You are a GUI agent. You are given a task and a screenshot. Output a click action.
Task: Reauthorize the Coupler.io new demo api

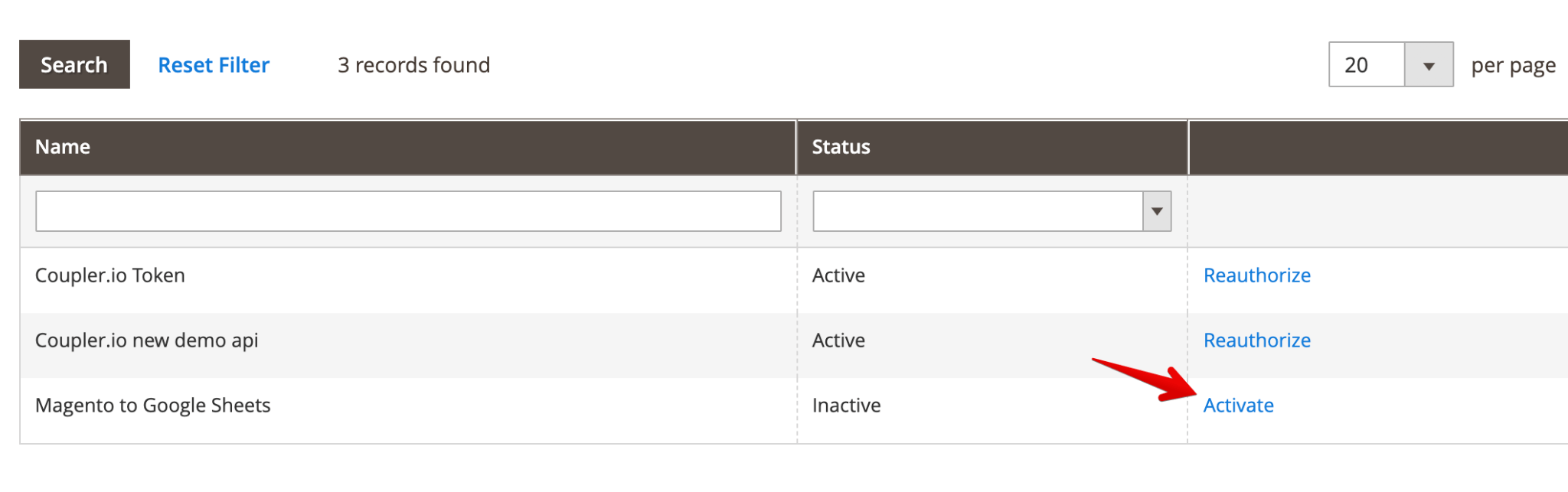pos(1256,340)
